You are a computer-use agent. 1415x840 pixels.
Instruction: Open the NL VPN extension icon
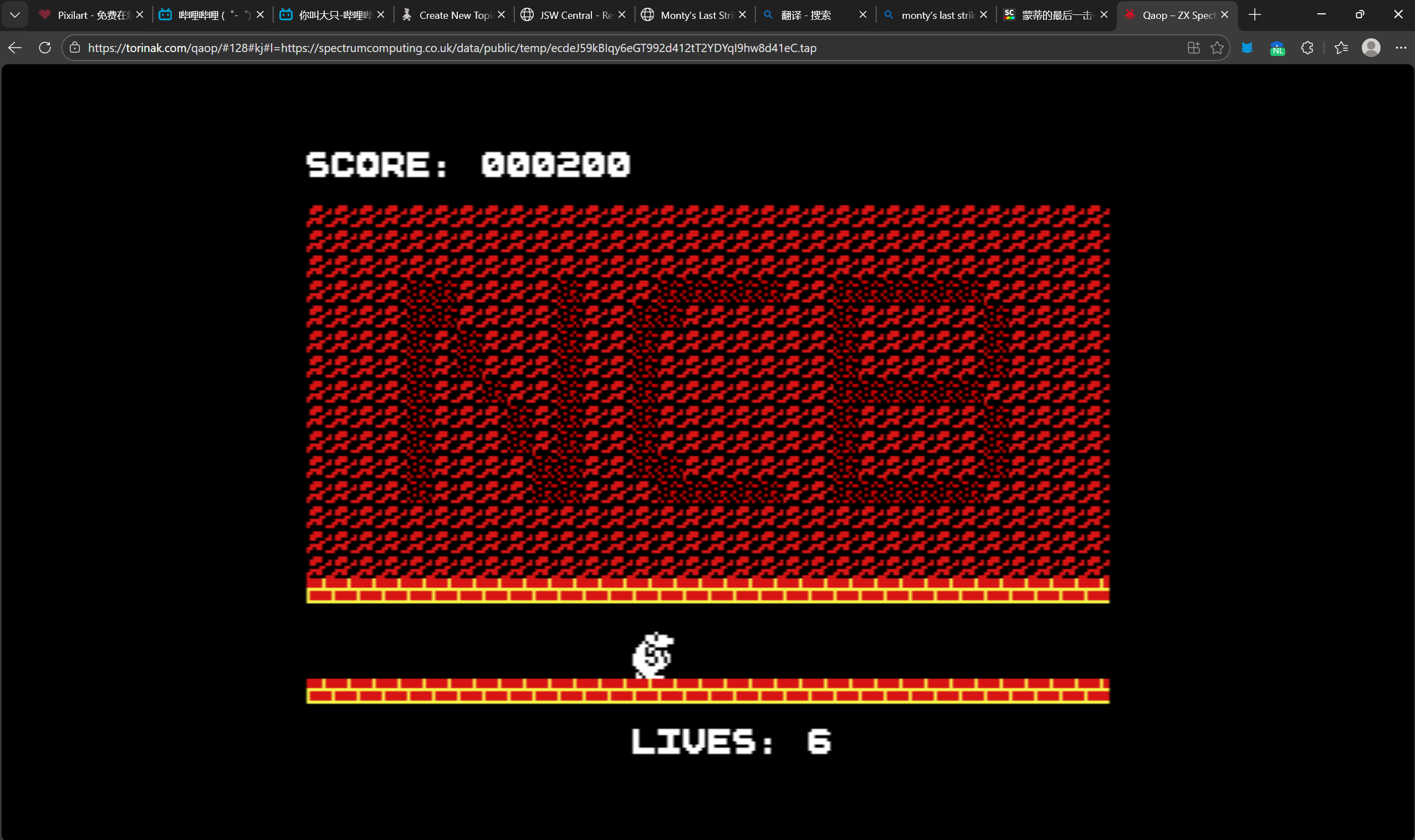(x=1277, y=48)
